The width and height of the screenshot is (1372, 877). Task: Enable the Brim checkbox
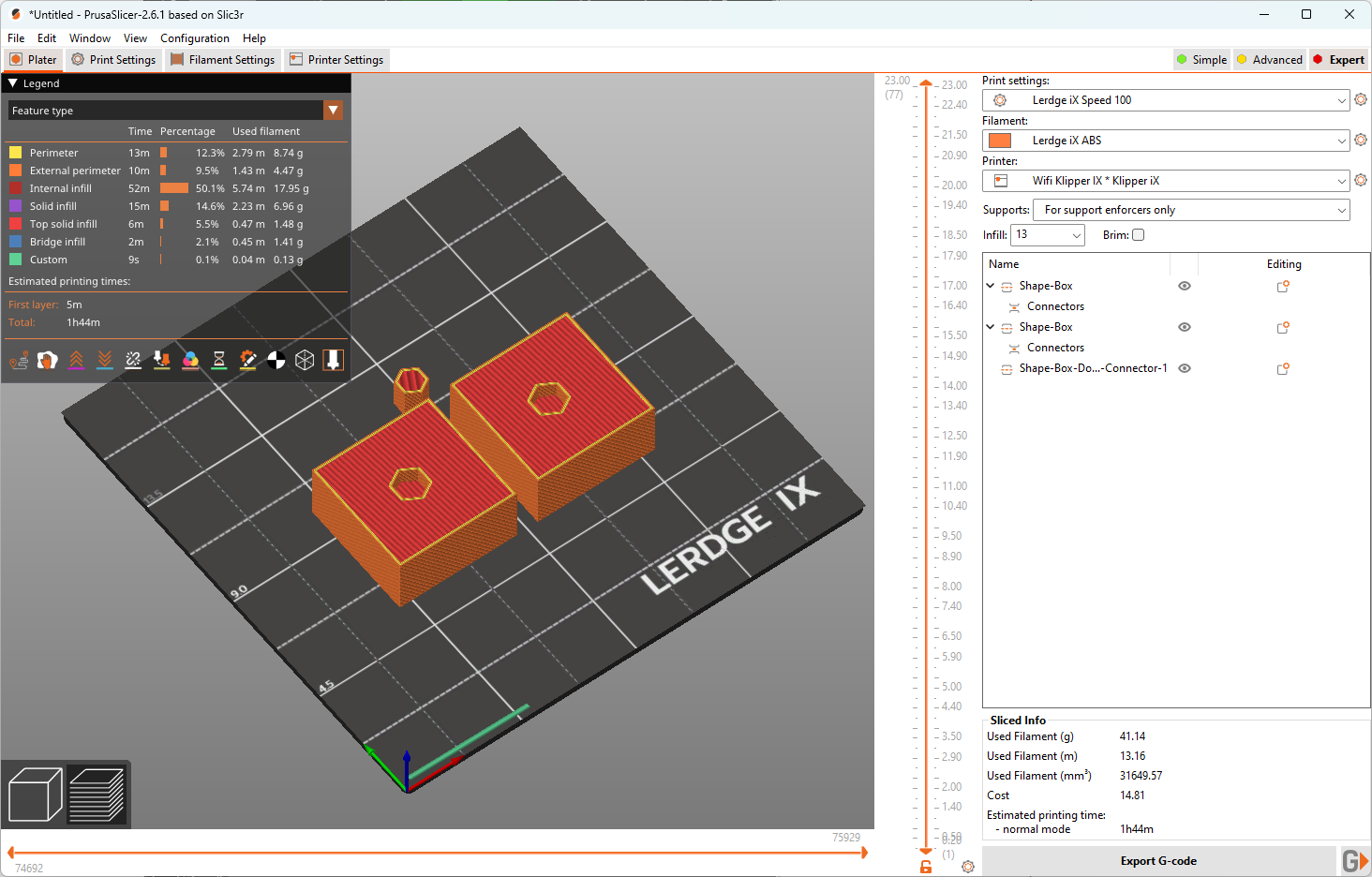[1138, 235]
